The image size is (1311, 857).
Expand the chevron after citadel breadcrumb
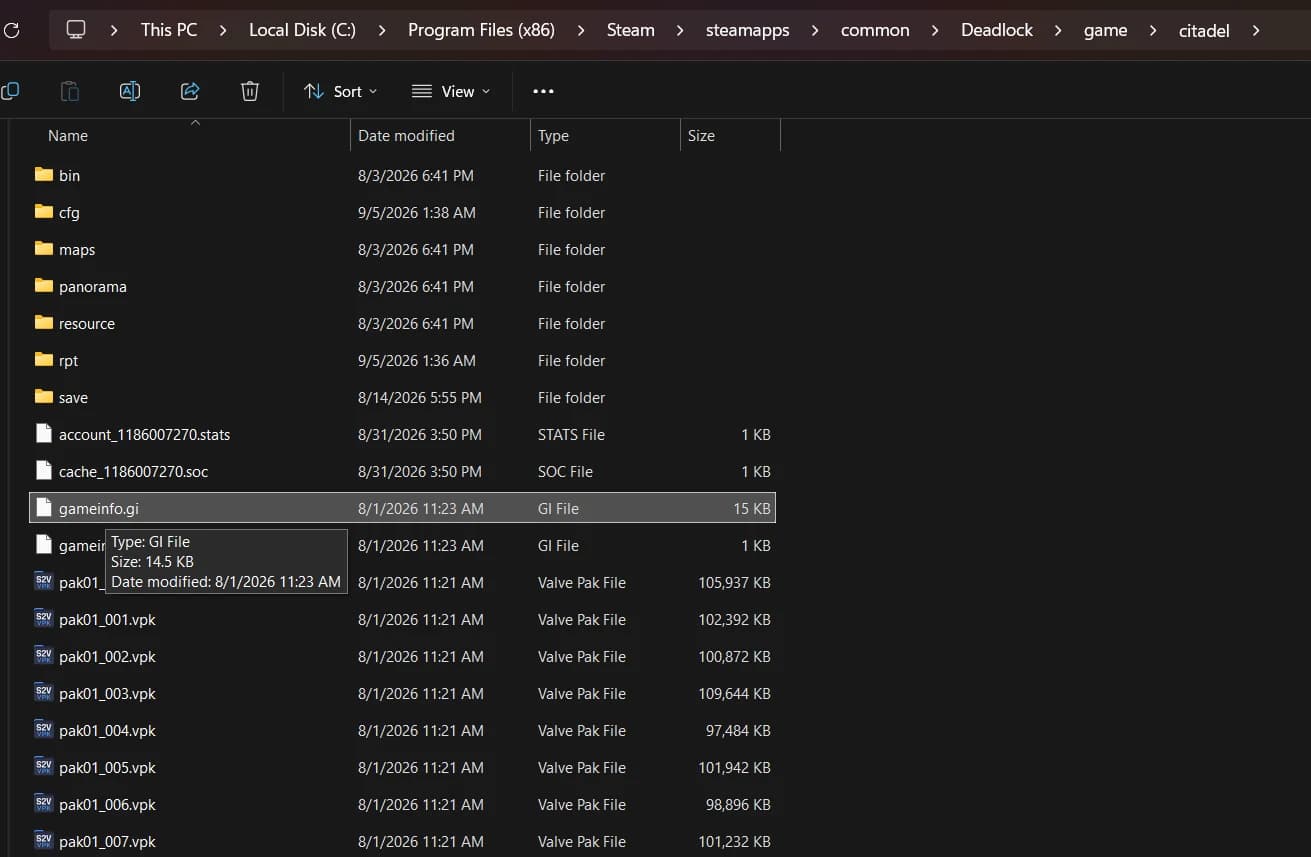tap(1256, 30)
